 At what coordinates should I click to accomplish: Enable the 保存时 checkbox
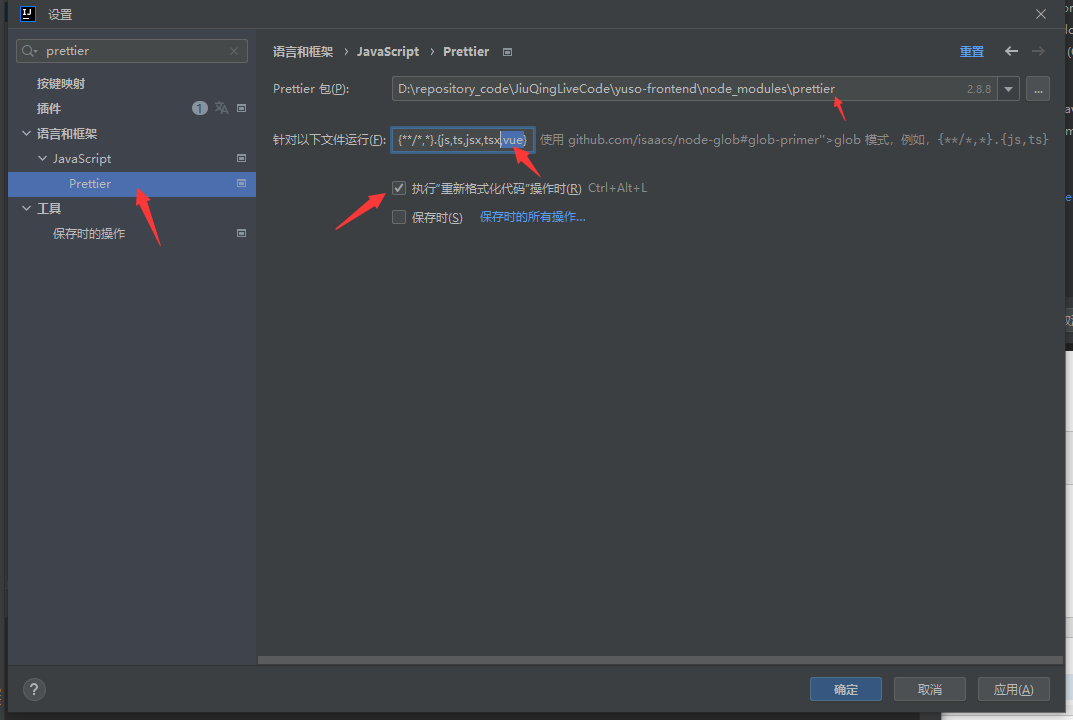(x=399, y=217)
